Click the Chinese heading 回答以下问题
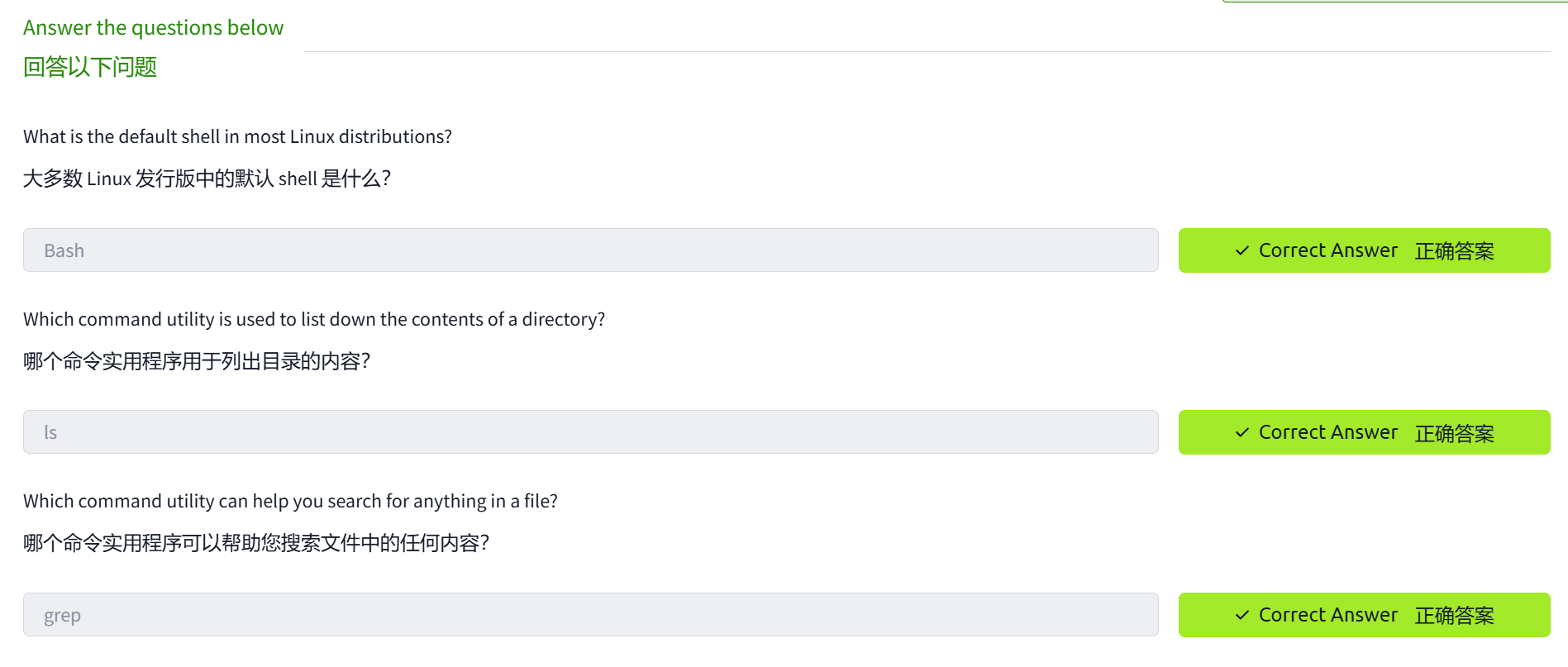The height and width of the screenshot is (667, 1568). [x=90, y=67]
